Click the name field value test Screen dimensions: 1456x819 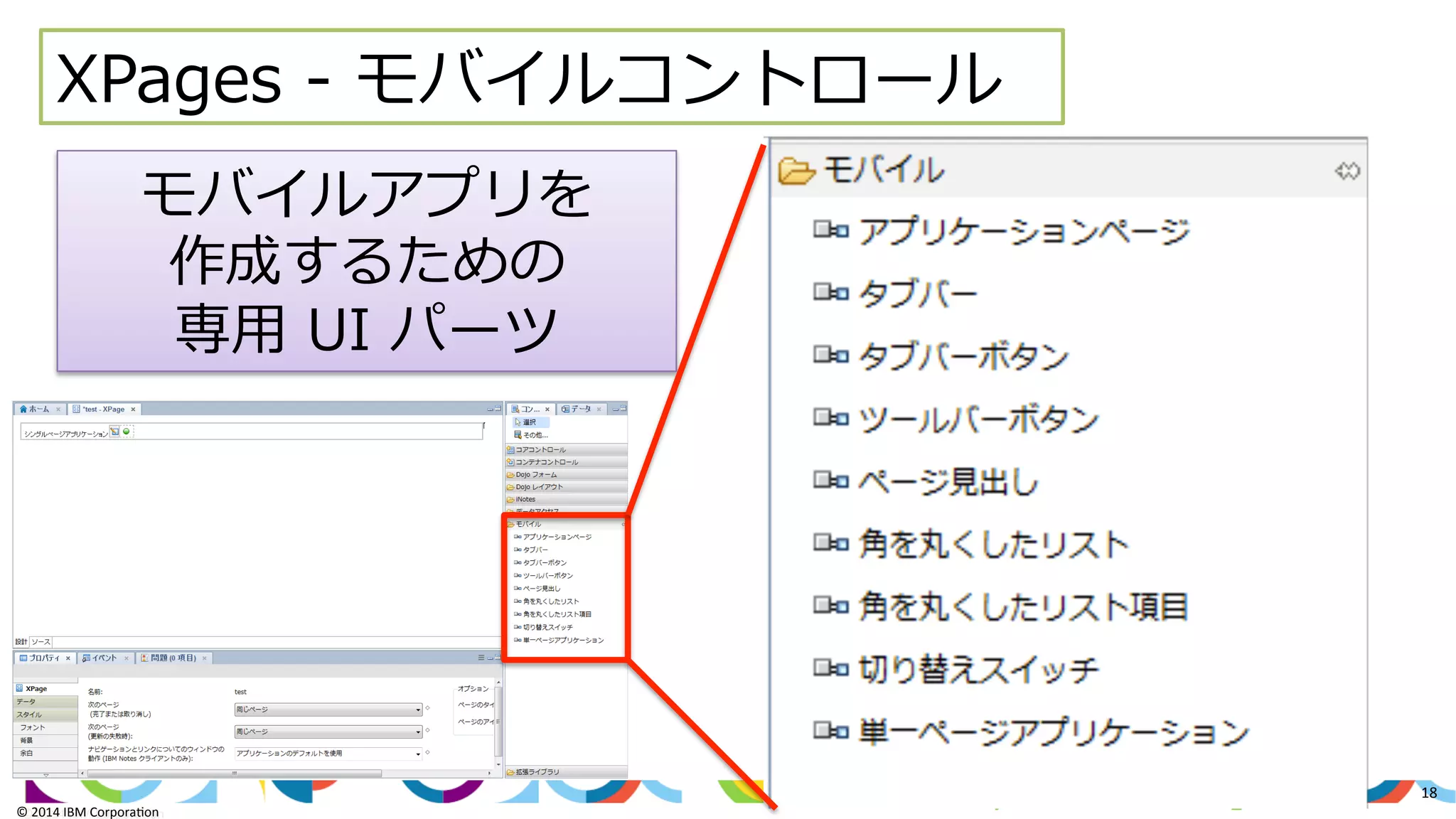[240, 692]
